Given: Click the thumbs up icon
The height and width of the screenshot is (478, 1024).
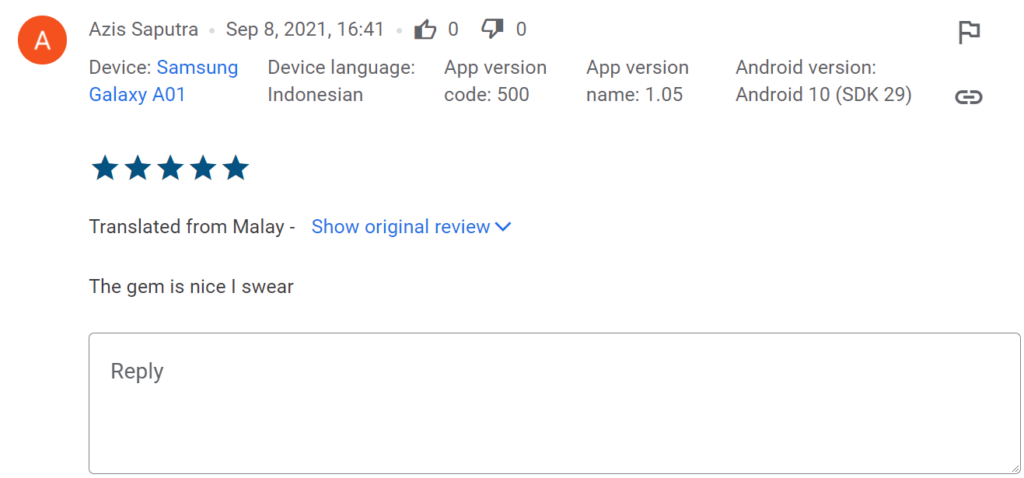Looking at the screenshot, I should 425,30.
